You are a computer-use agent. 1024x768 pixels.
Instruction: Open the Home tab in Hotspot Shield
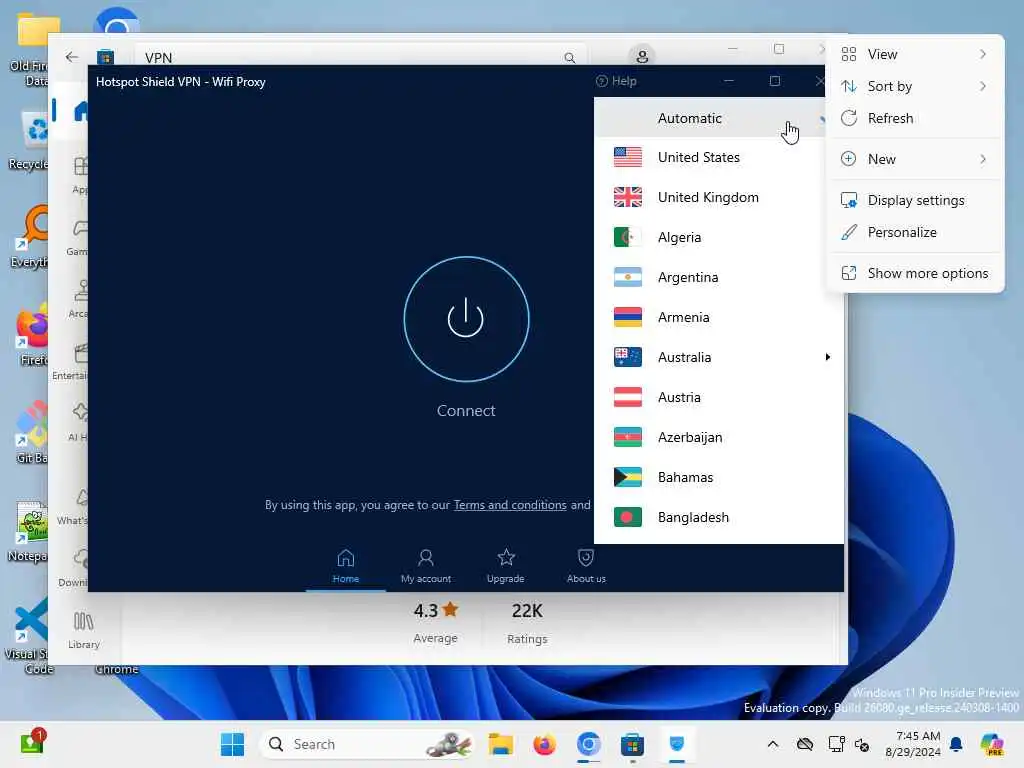(x=345, y=566)
